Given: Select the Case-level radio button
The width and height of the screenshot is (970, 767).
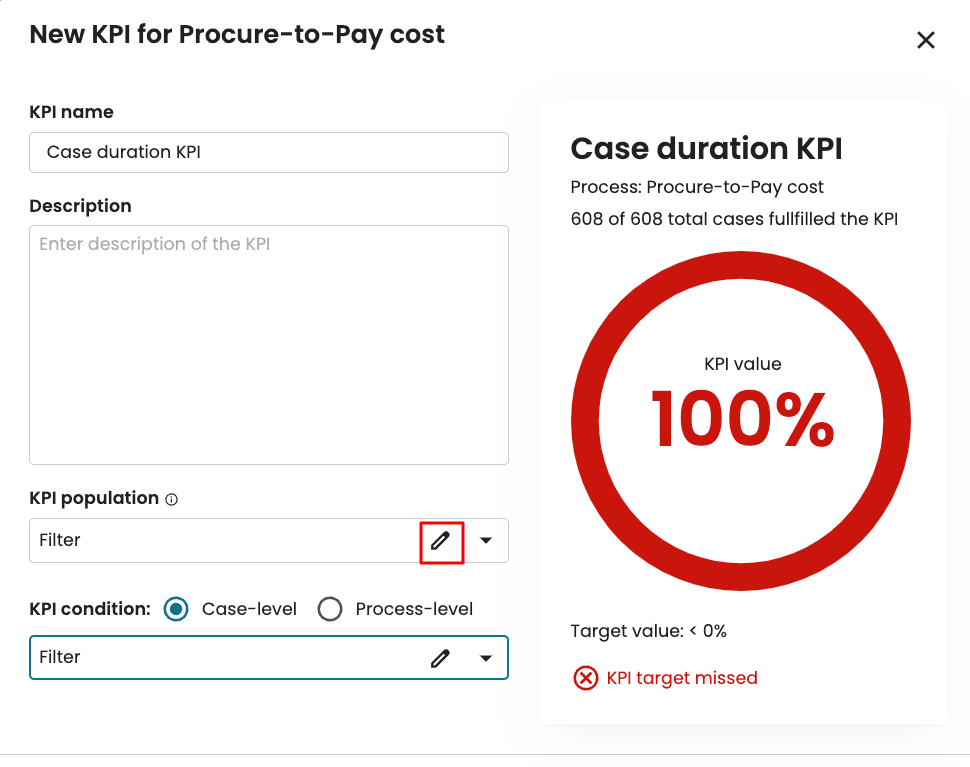Looking at the screenshot, I should point(176,609).
